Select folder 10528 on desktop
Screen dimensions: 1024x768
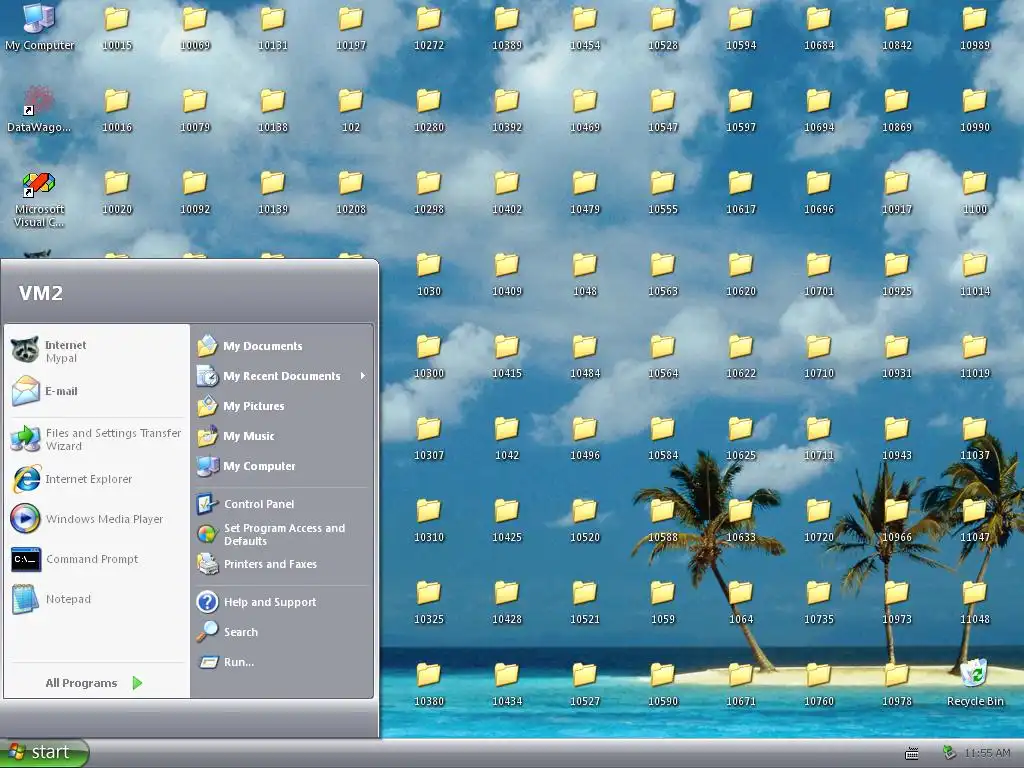[x=663, y=27]
